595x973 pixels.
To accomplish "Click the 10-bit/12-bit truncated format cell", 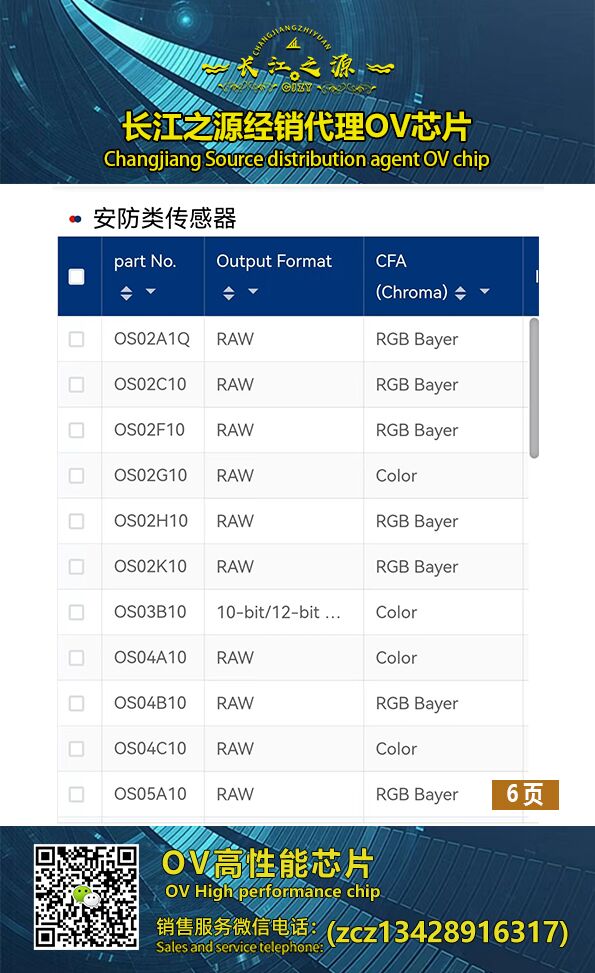I will (x=279, y=612).
